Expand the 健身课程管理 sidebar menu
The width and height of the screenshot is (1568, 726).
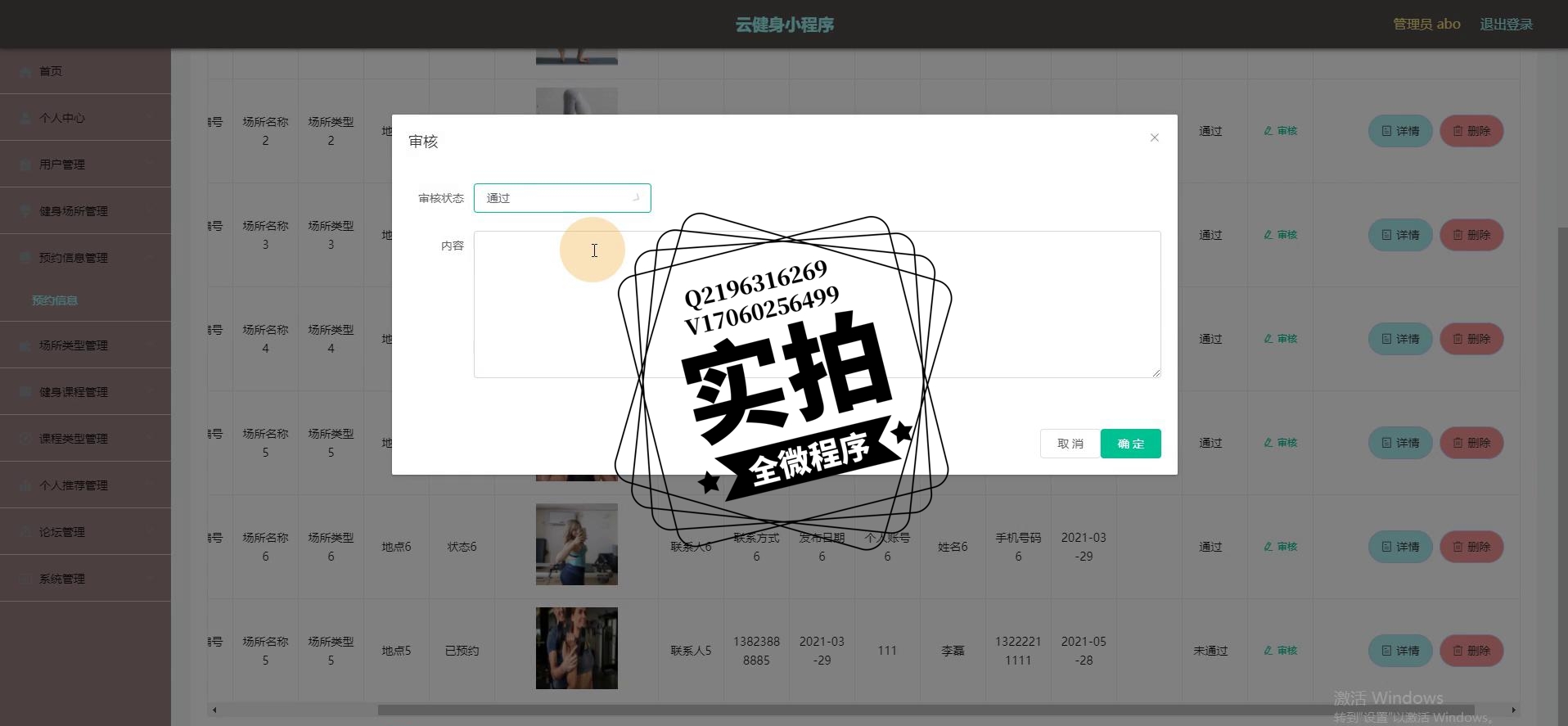pyautogui.click(x=85, y=392)
